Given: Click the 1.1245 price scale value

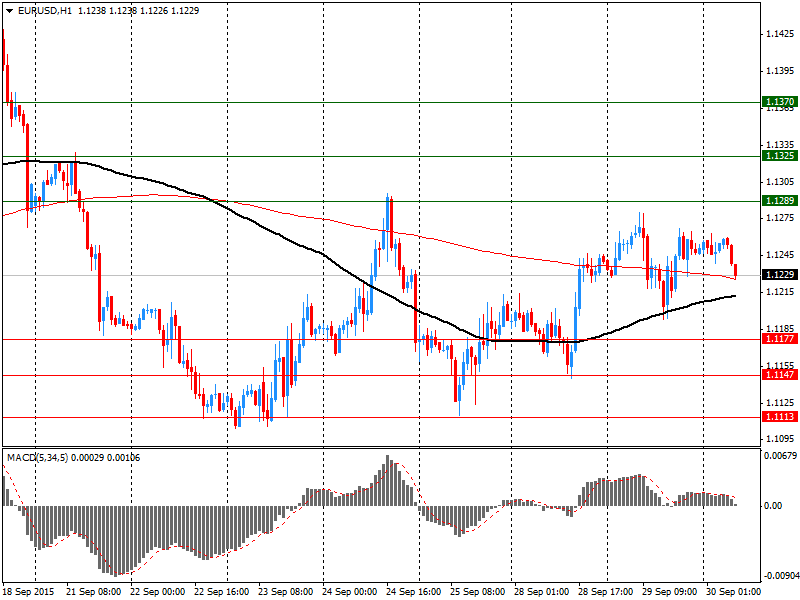Looking at the screenshot, I should (x=780, y=255).
